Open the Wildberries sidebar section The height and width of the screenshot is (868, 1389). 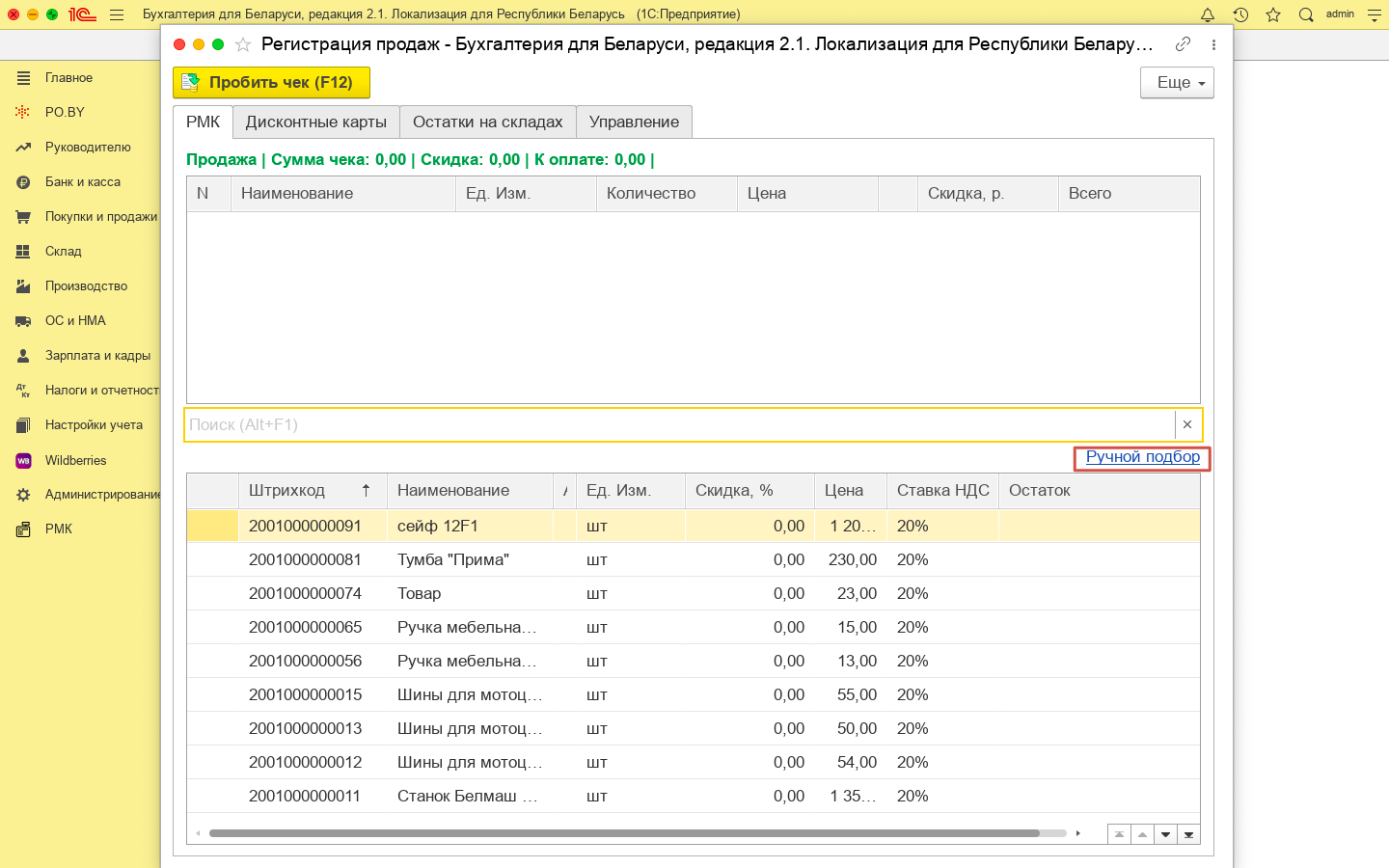click(75, 460)
